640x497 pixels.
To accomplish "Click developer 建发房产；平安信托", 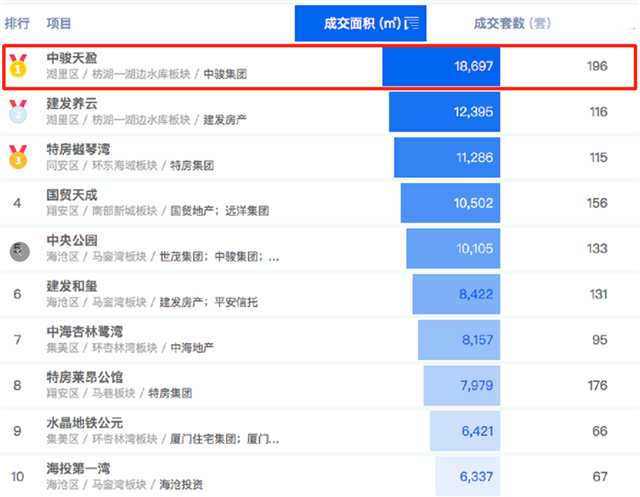I will (x=209, y=302).
